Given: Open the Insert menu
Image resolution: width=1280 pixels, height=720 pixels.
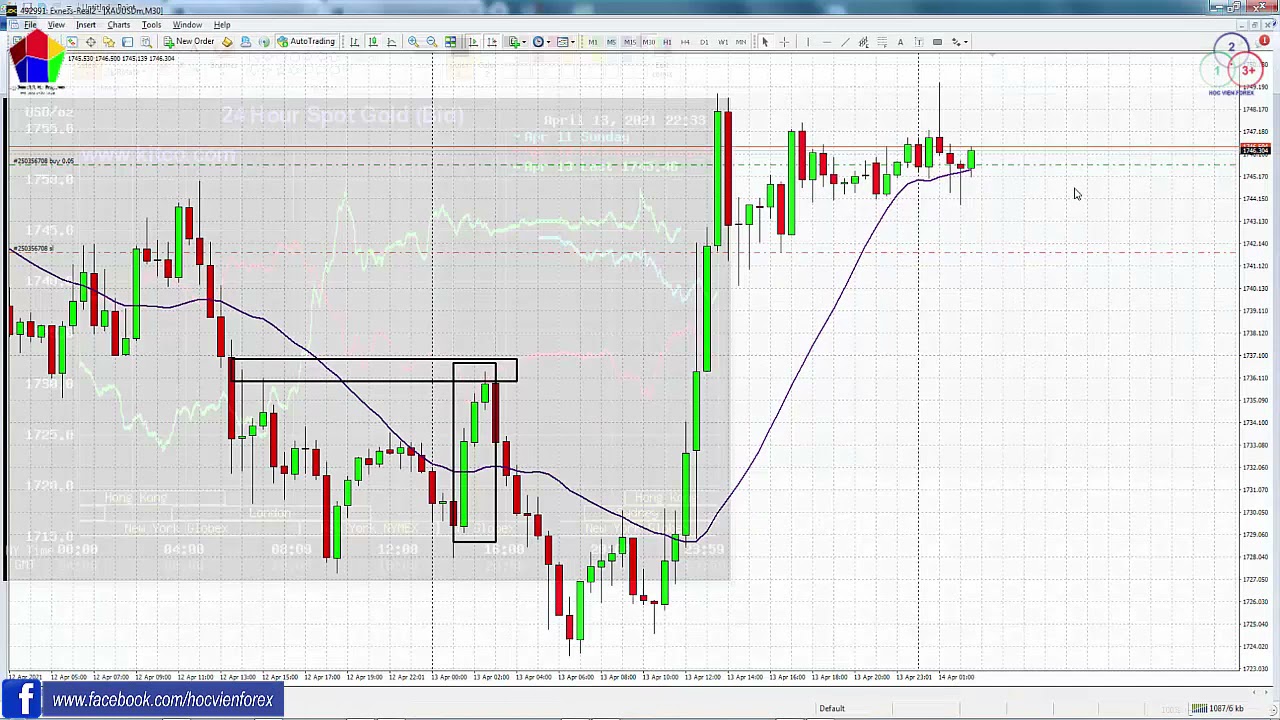Looking at the screenshot, I should (86, 25).
